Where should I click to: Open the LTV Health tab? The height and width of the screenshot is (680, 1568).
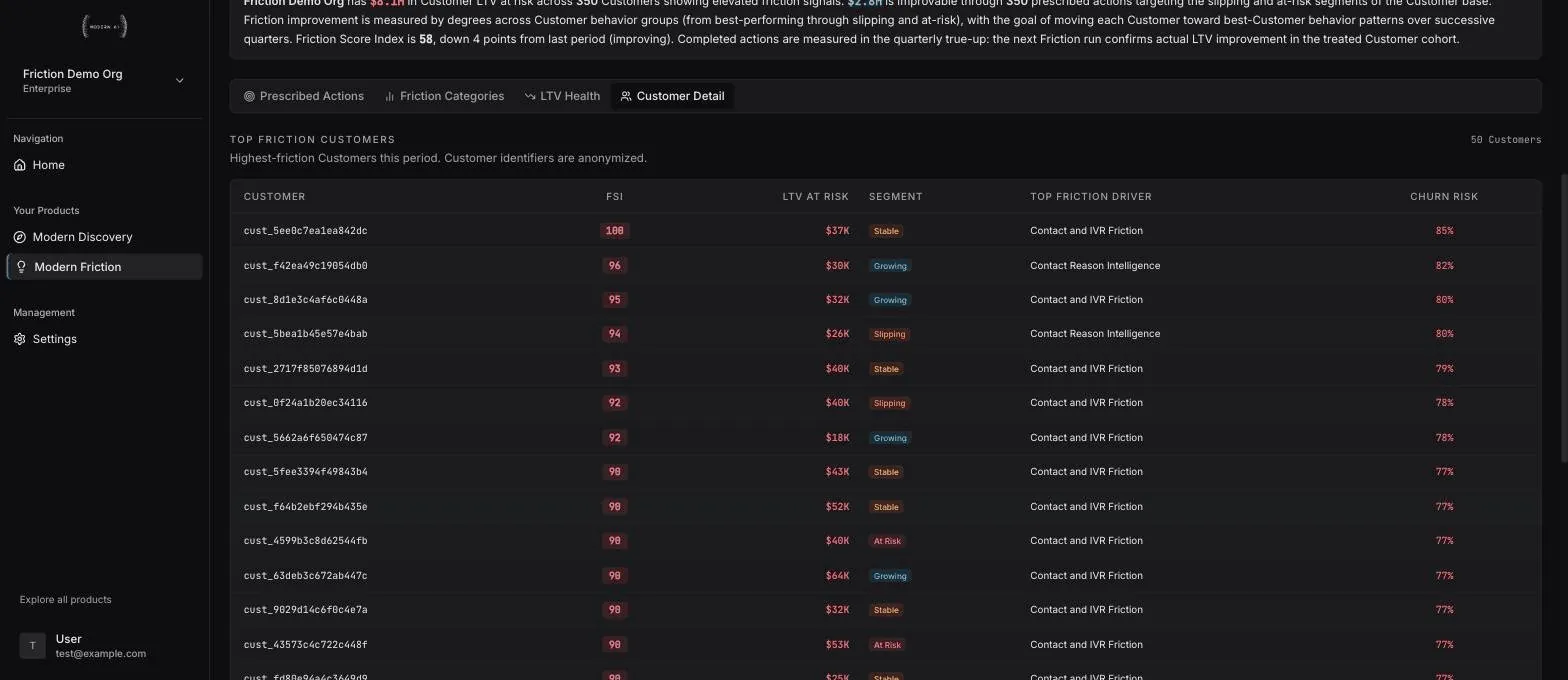coord(562,96)
